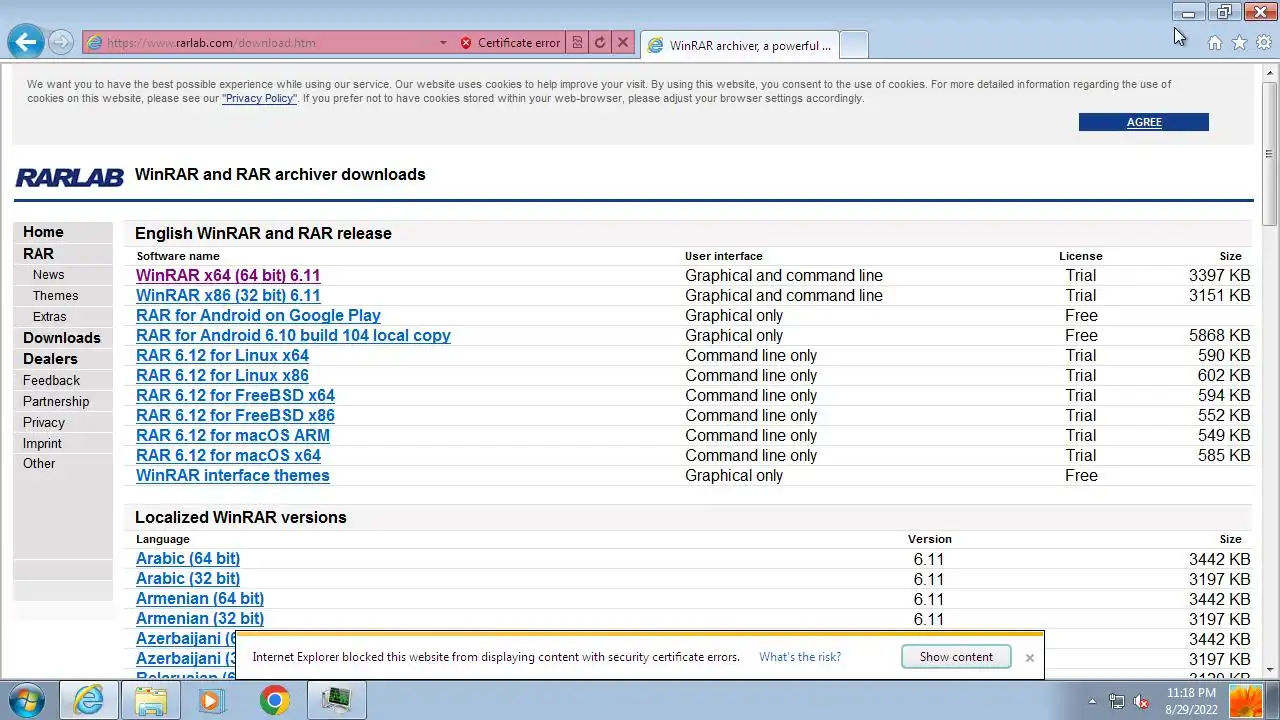
Task: Open News in the sidebar
Action: (x=48, y=275)
